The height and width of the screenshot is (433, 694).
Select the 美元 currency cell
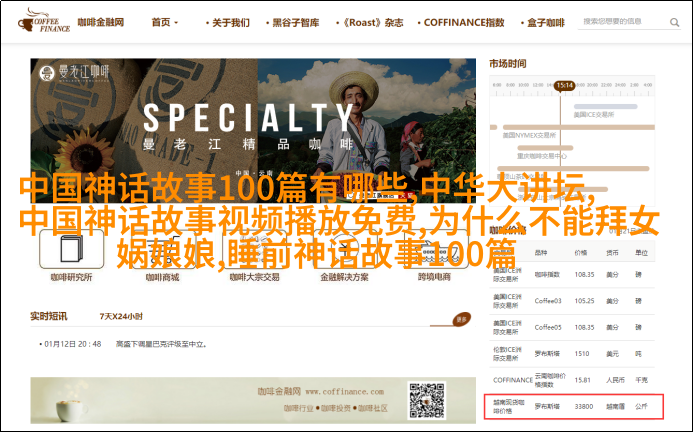[613, 354]
